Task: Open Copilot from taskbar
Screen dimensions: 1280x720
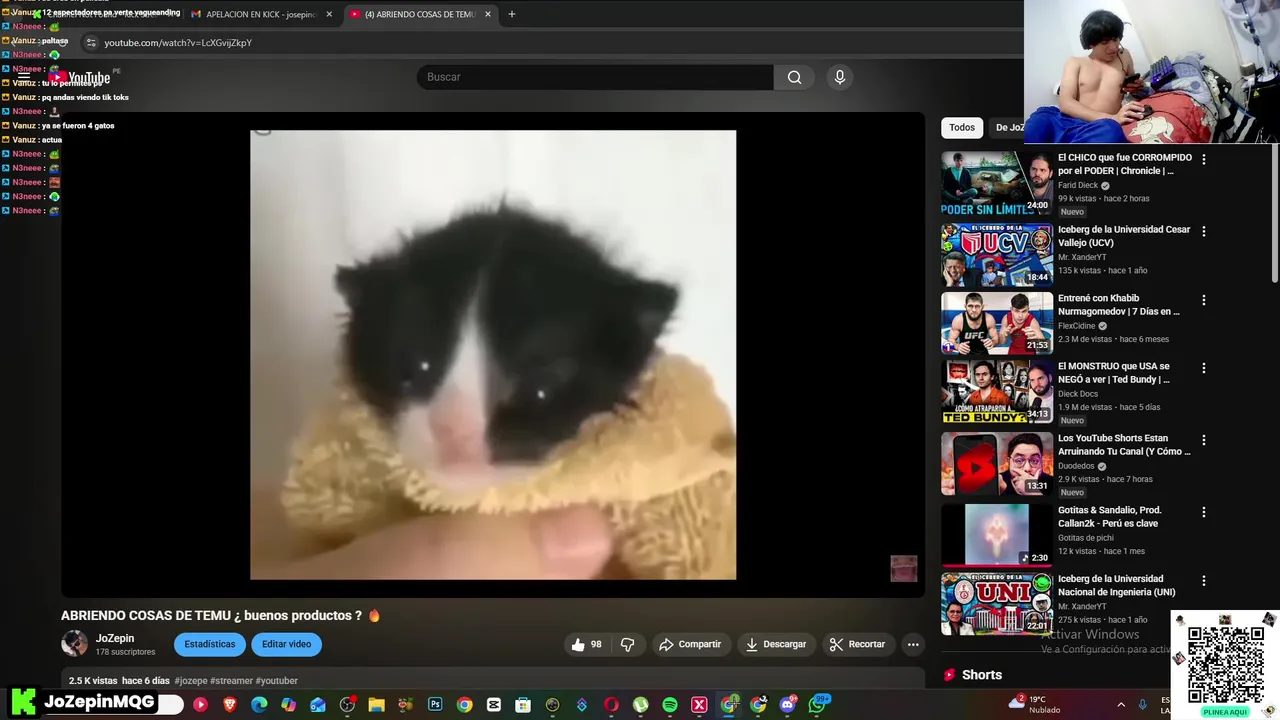Action: coord(288,705)
